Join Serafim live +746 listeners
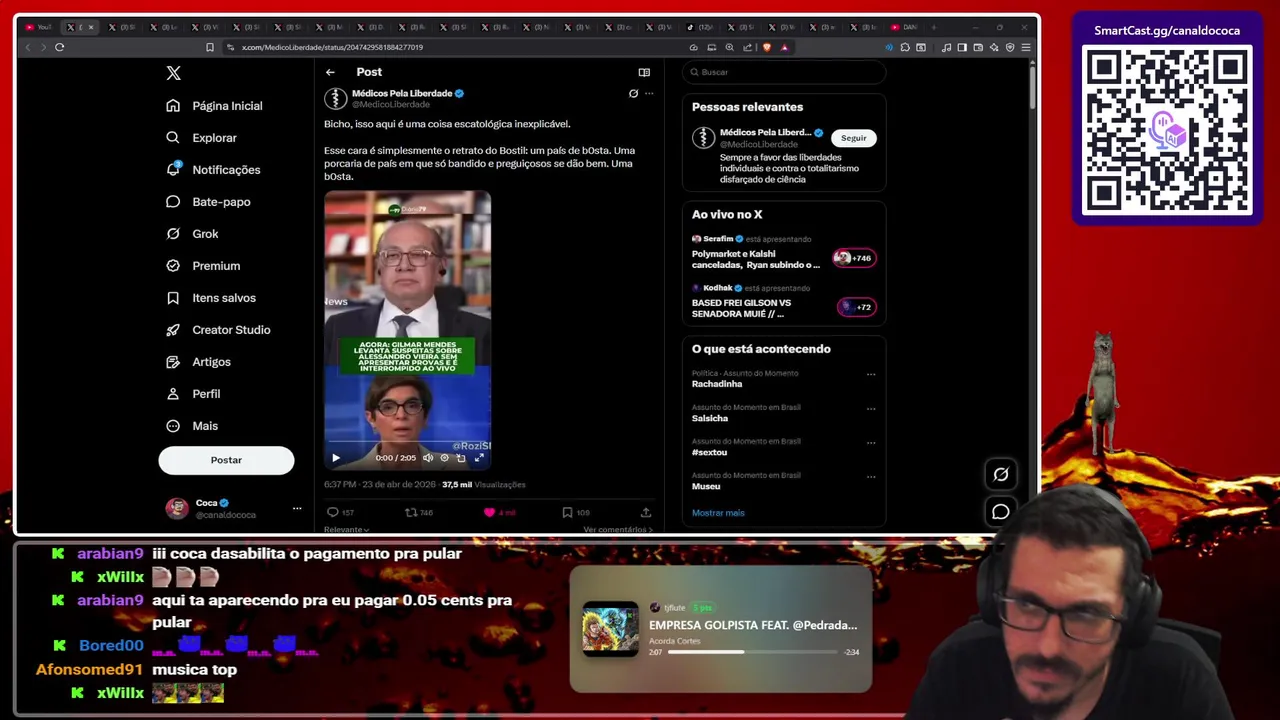Screen dimensions: 1280x720 pos(855,258)
